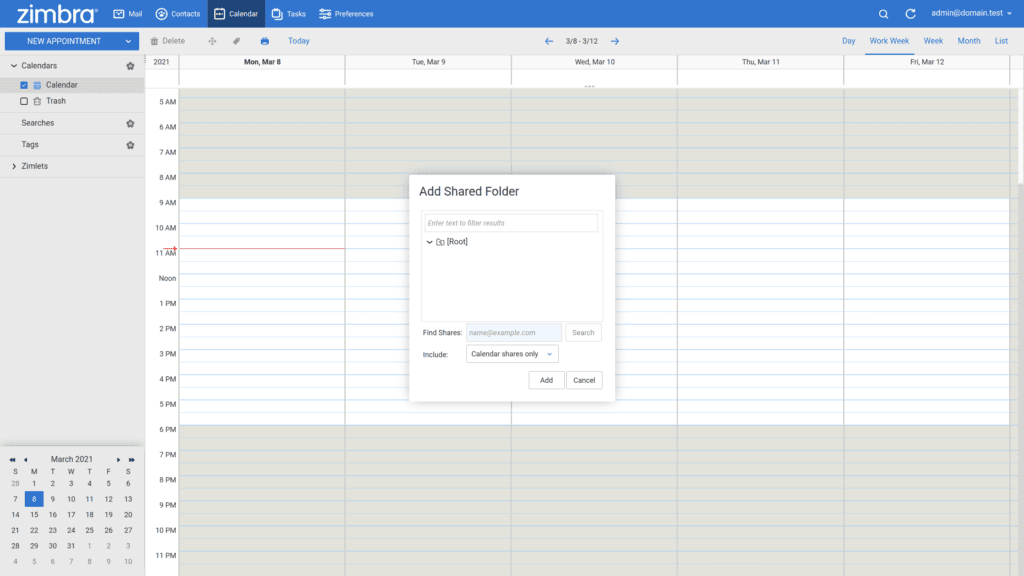Click the tag icon in toolbar

pos(236,41)
